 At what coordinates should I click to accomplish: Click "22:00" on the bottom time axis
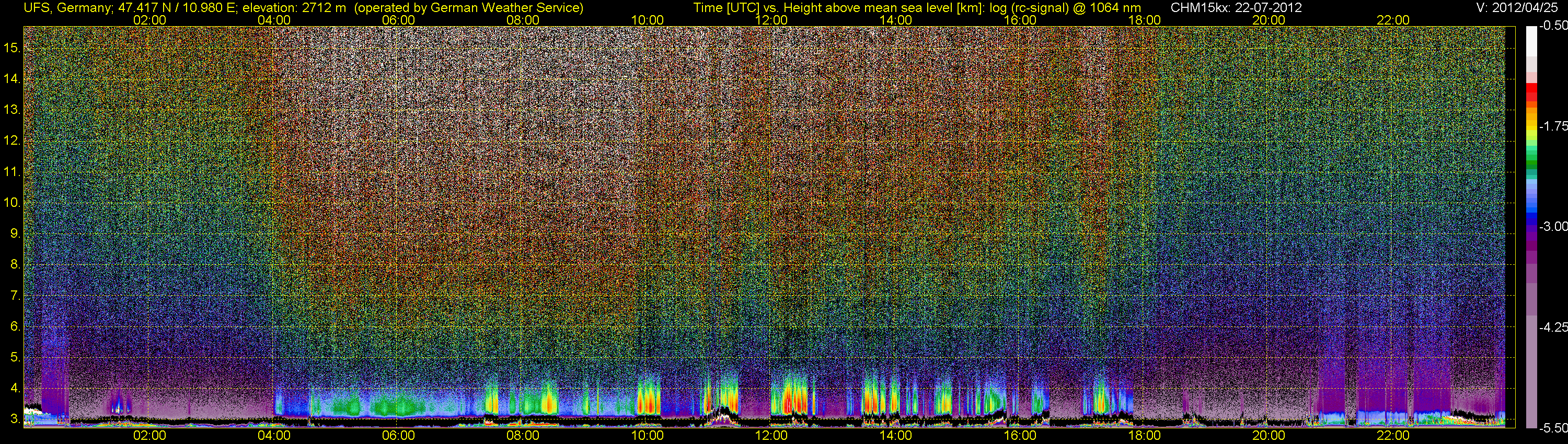click(x=1393, y=436)
